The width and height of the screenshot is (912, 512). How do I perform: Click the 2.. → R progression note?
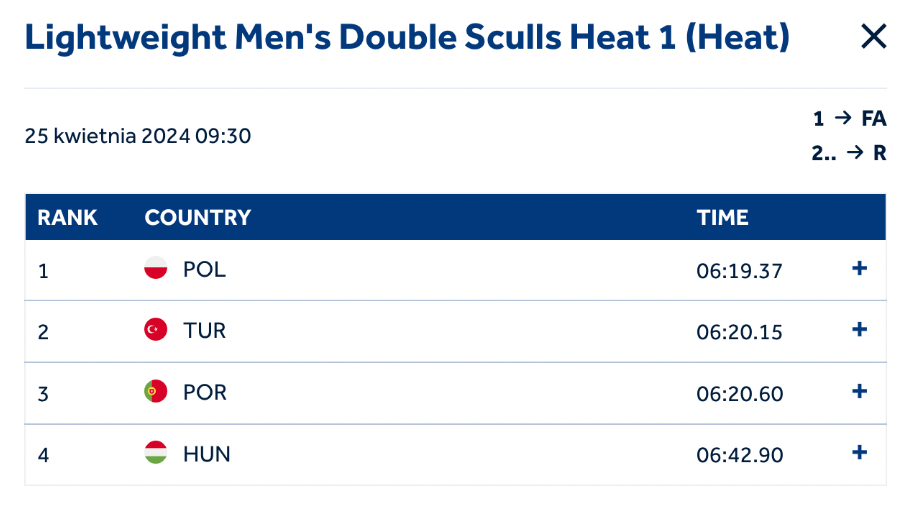tap(849, 153)
